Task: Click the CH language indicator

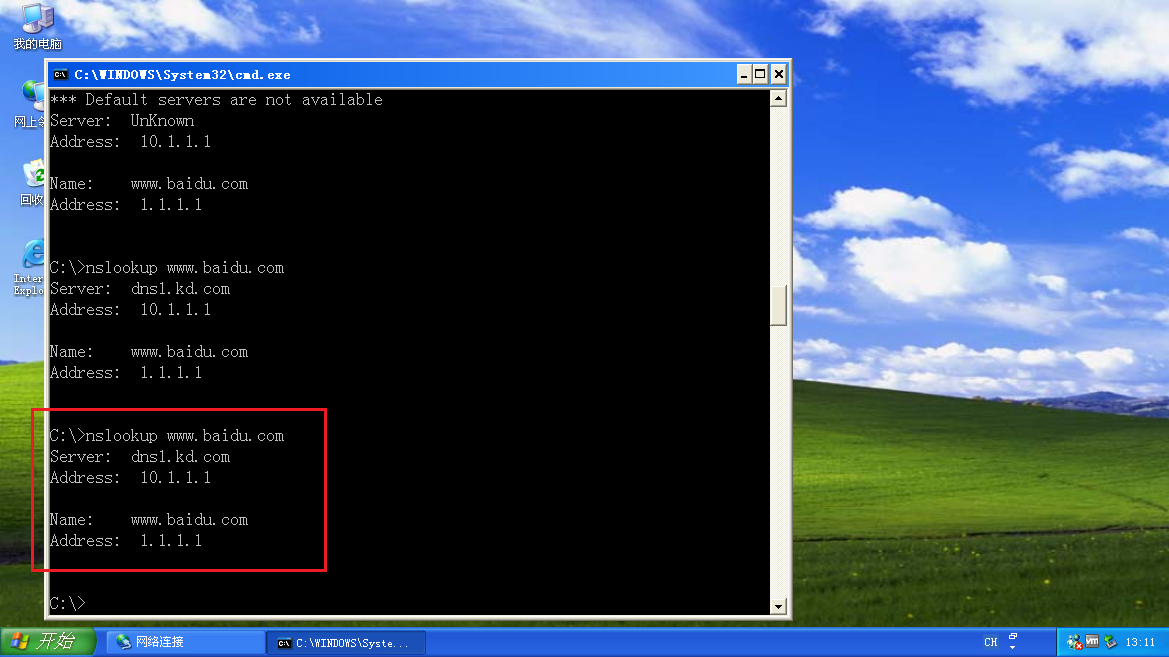Action: click(990, 641)
